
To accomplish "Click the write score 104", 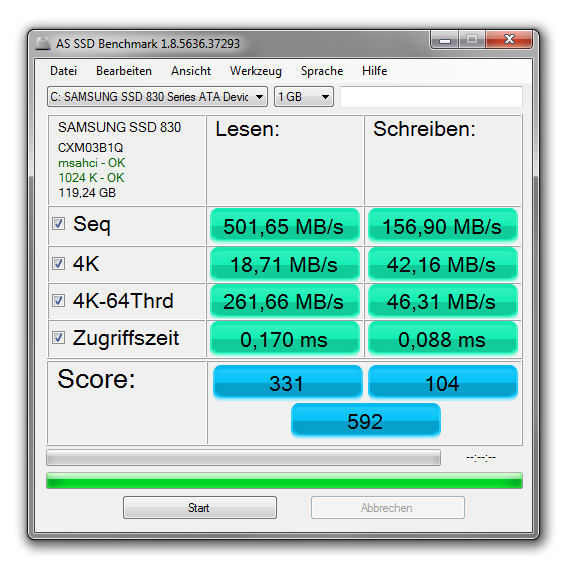I will (x=442, y=383).
